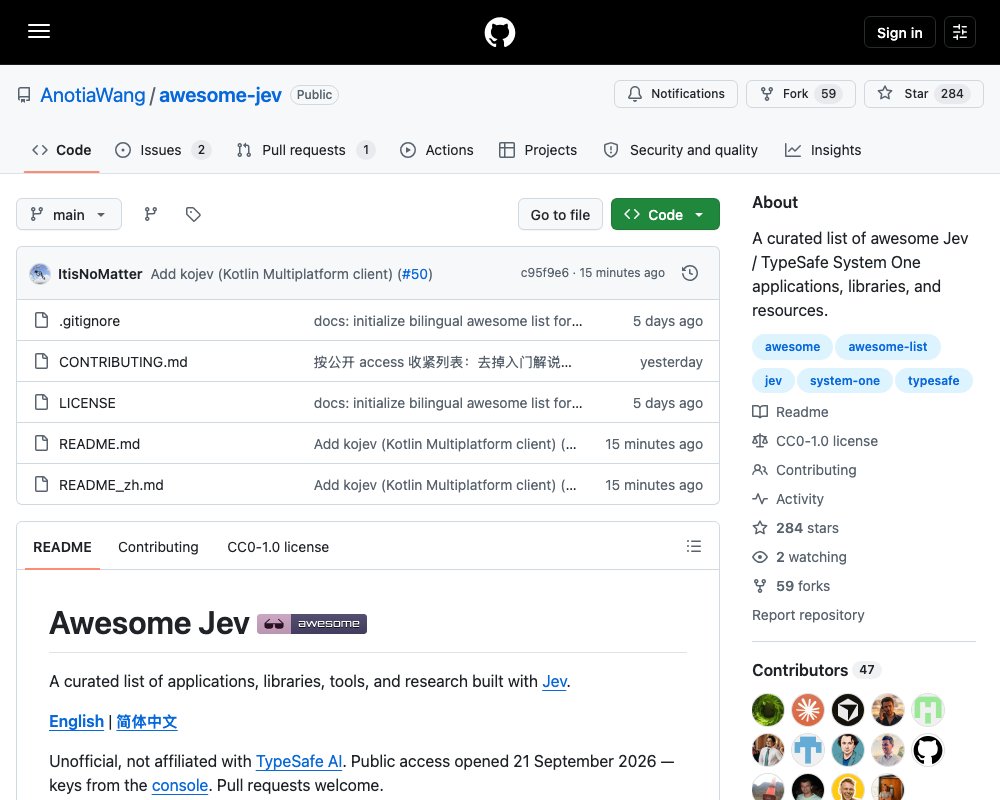Open commit c95f9e6
Viewport: 1000px width, 800px height.
tap(544, 273)
